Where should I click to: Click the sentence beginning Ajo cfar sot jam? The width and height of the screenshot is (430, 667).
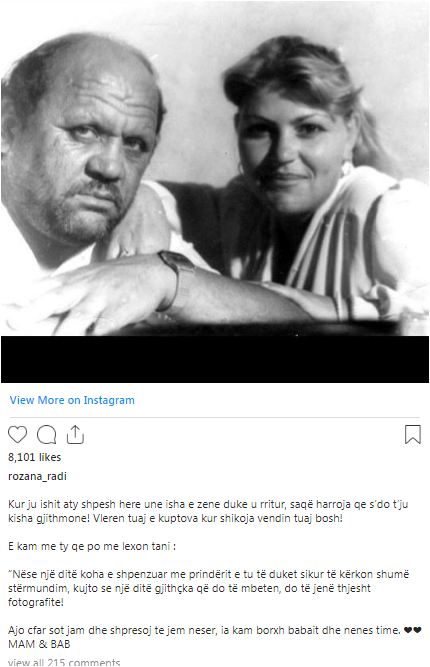tap(204, 630)
